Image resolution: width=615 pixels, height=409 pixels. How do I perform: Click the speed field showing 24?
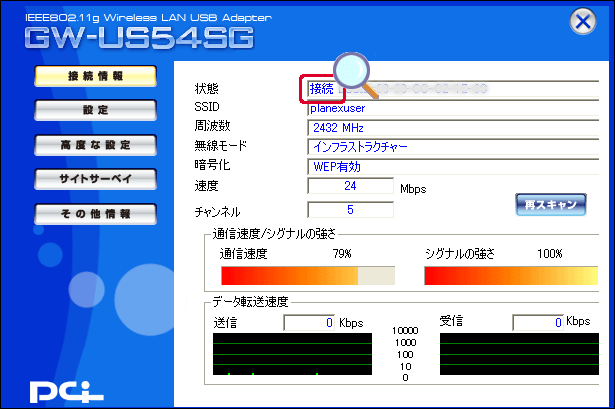(350, 186)
